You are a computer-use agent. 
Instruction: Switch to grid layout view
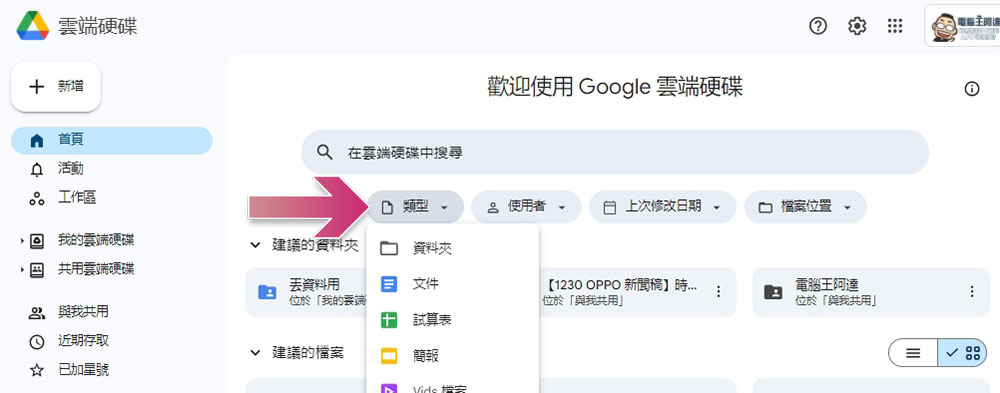tap(962, 353)
